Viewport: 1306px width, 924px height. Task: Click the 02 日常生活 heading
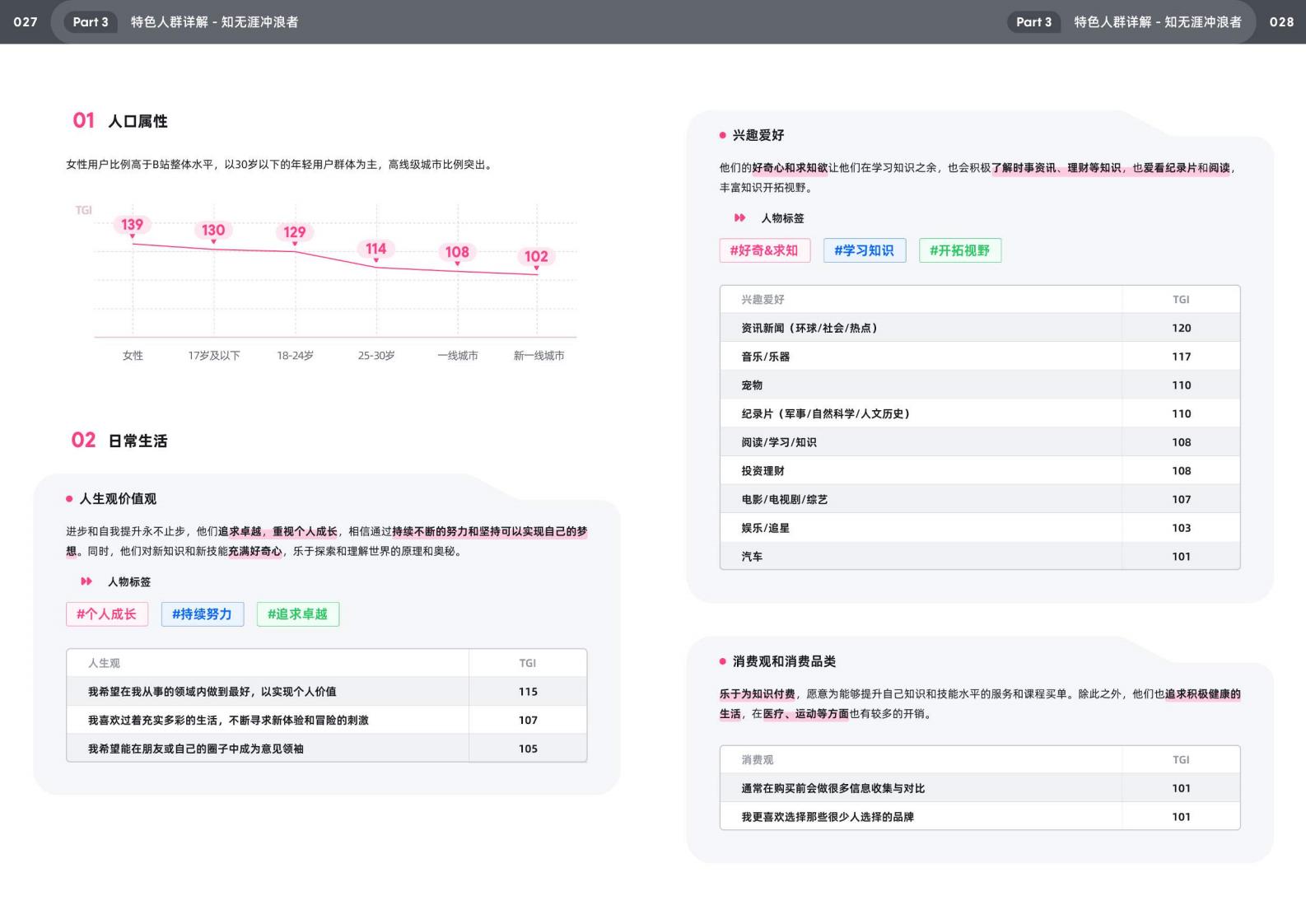(119, 441)
